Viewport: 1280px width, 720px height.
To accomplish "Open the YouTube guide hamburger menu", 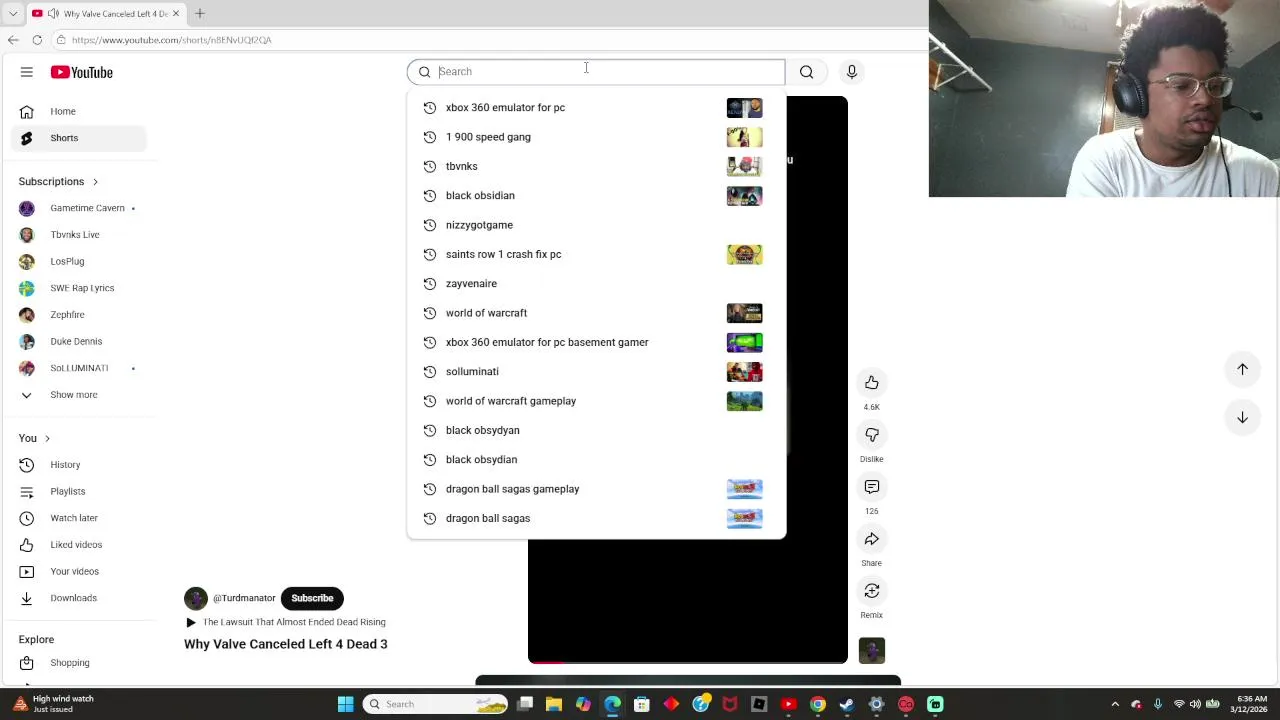I will point(27,72).
